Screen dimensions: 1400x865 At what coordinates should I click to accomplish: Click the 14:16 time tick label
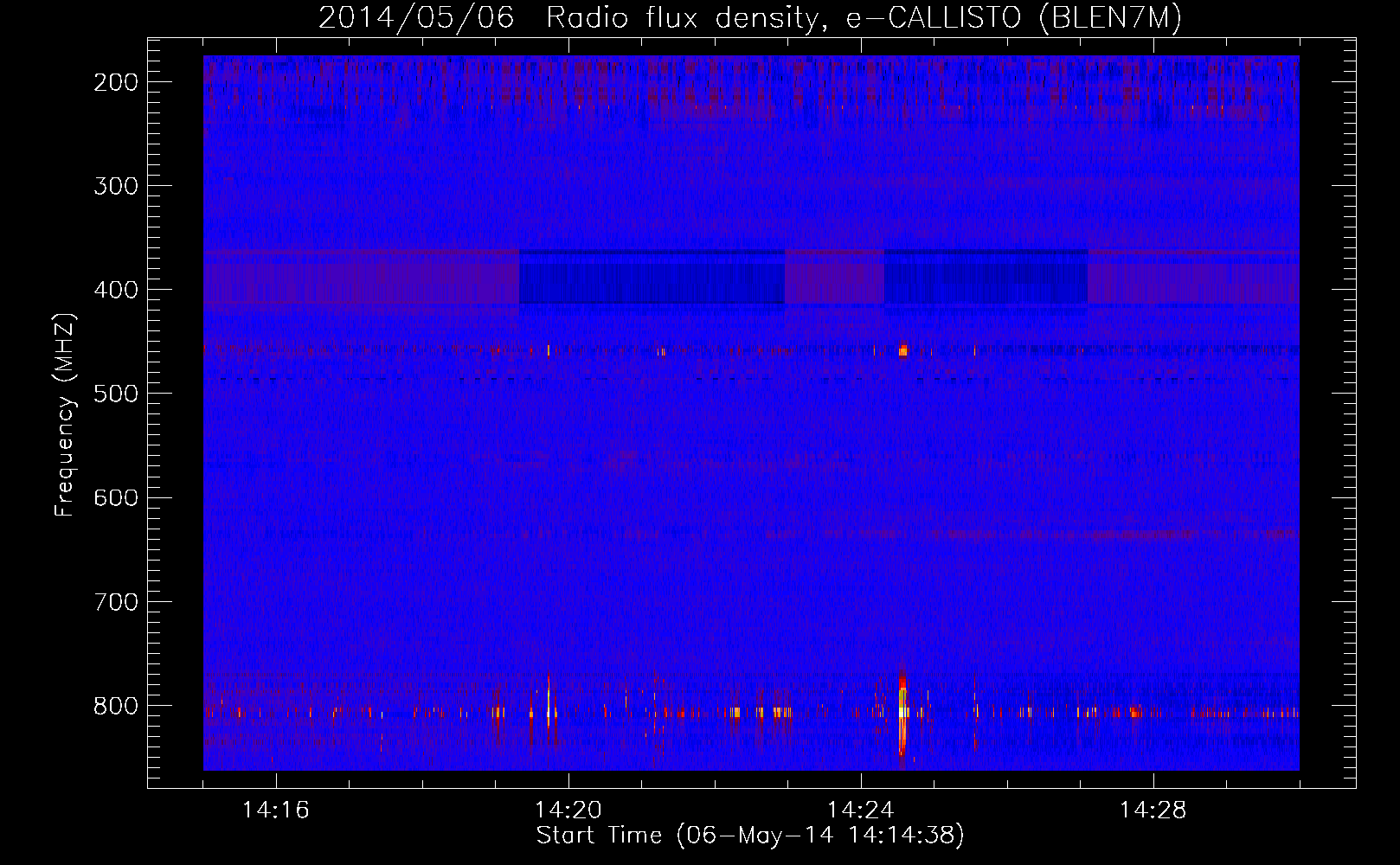tap(276, 811)
